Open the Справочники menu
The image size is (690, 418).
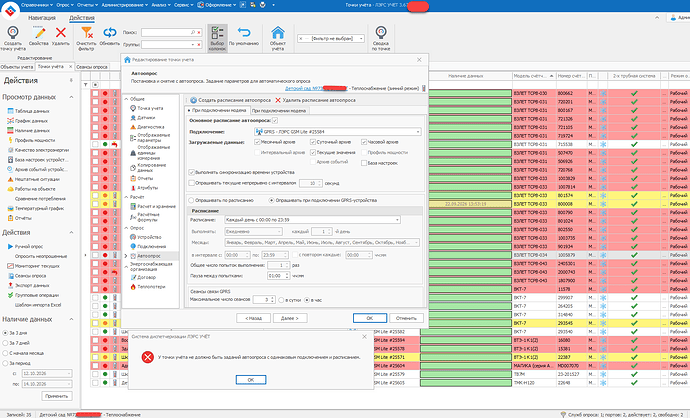(37, 5)
